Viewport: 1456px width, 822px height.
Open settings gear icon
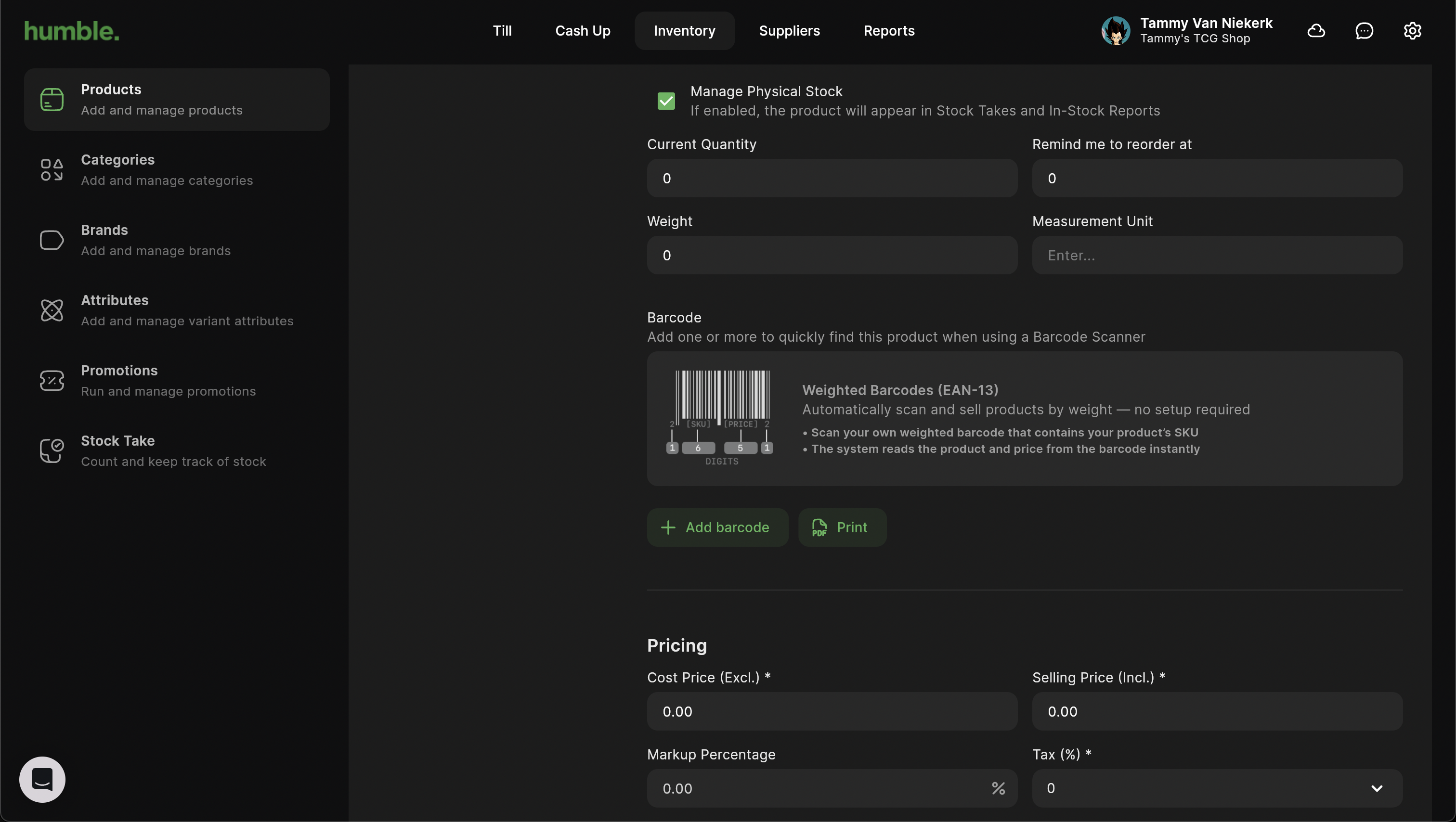(1412, 30)
